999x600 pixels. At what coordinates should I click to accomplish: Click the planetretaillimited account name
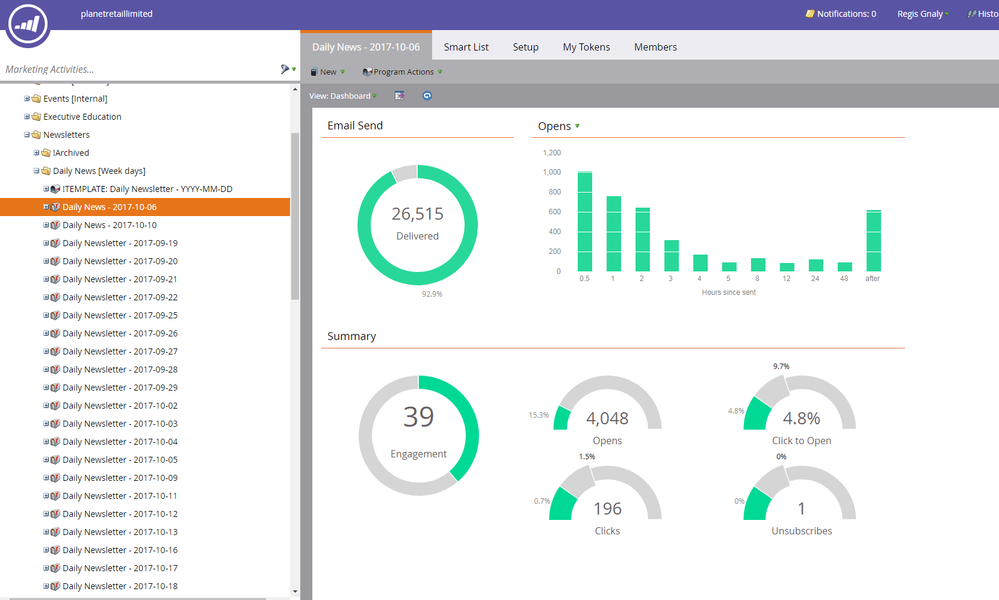117,13
